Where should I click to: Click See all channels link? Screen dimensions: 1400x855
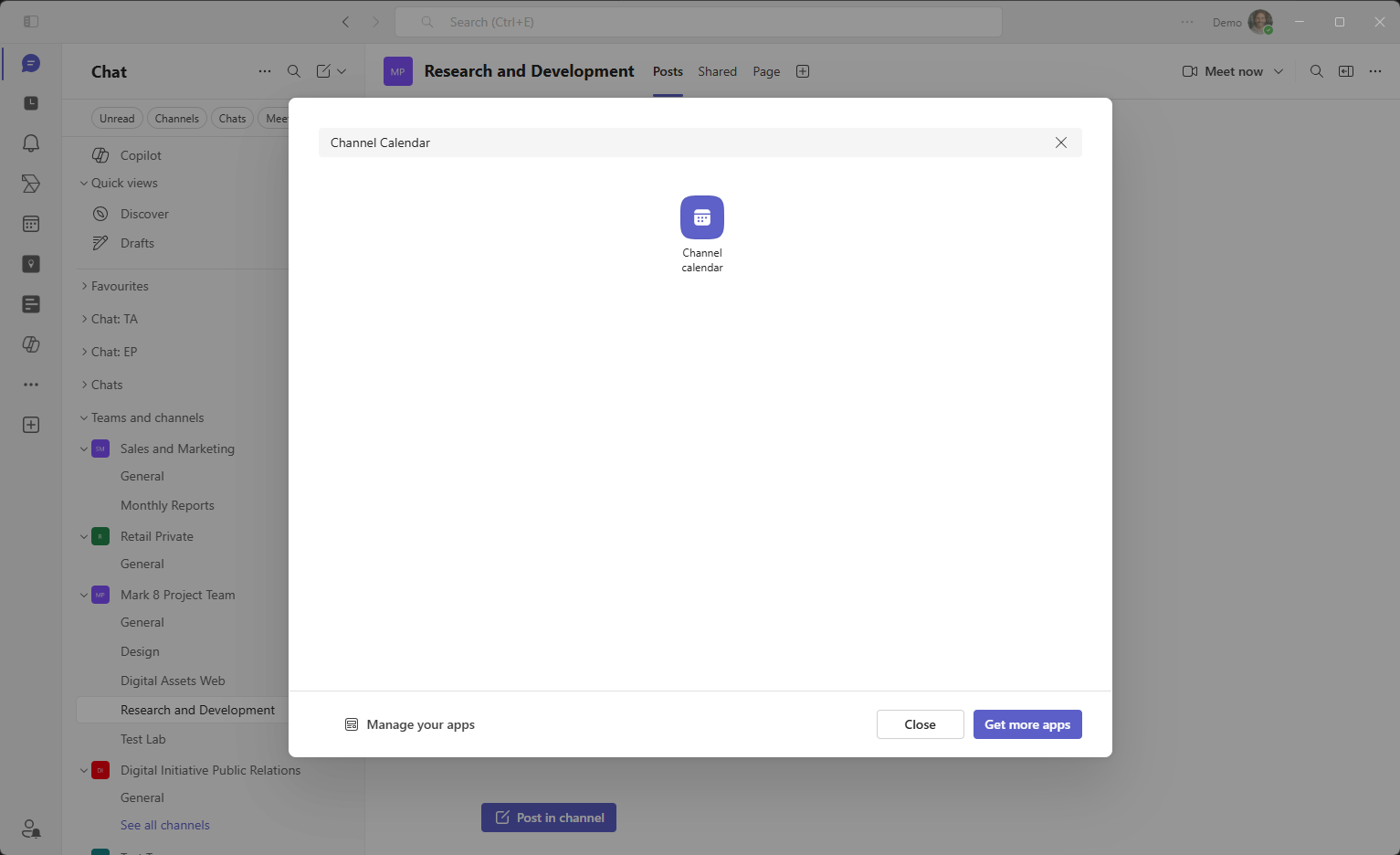pos(165,825)
